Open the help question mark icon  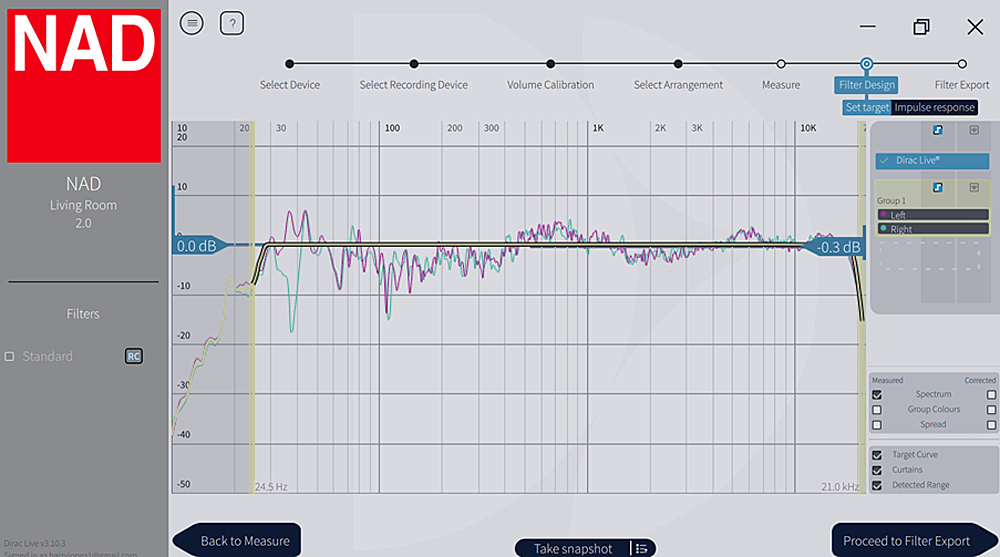(x=232, y=24)
